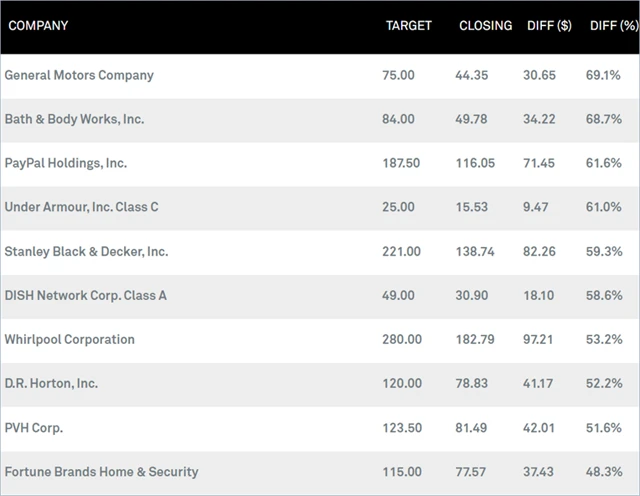Click General Motors target value 75.00
Viewport: 640px width, 496px height.
[398, 75]
